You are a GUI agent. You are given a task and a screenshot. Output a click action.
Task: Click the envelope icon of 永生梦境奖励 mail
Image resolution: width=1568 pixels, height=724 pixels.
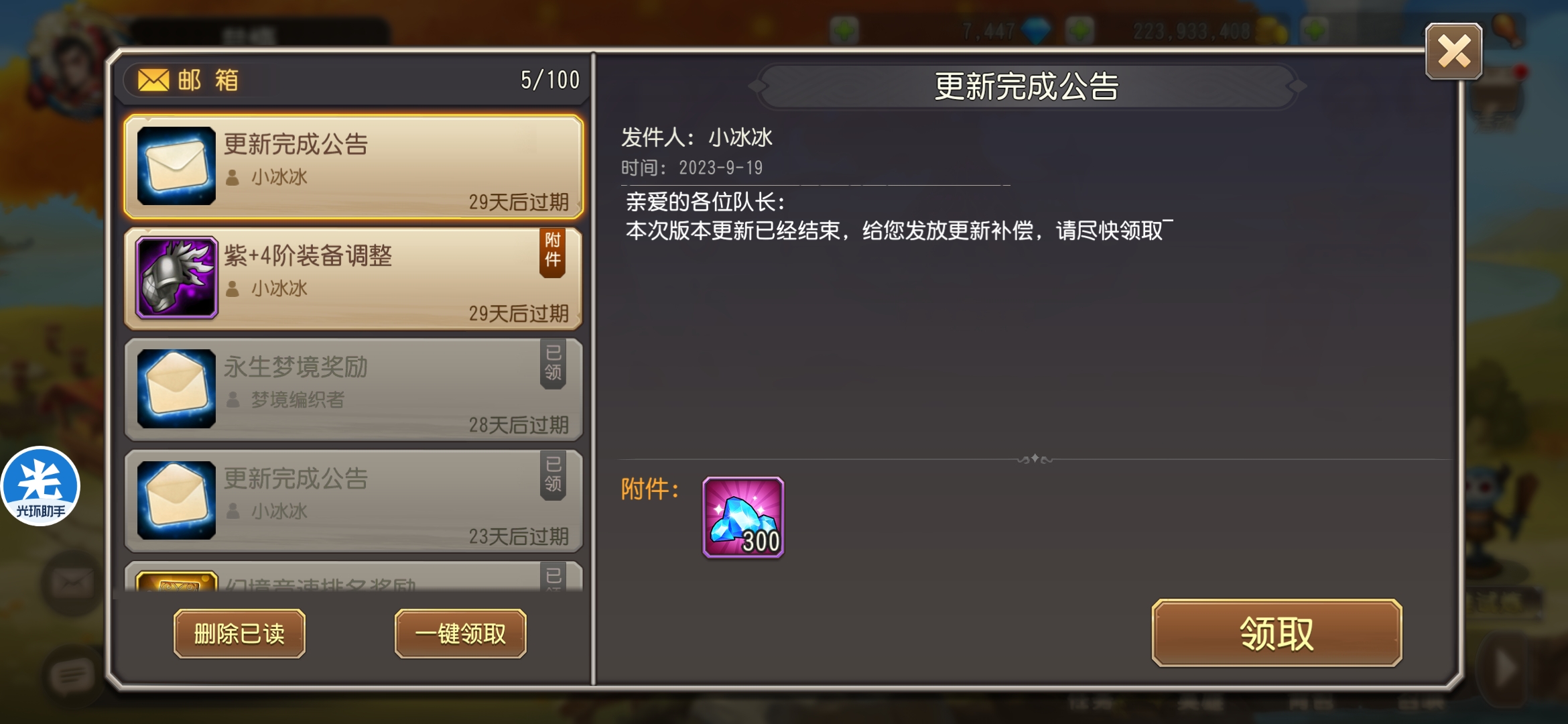[177, 389]
